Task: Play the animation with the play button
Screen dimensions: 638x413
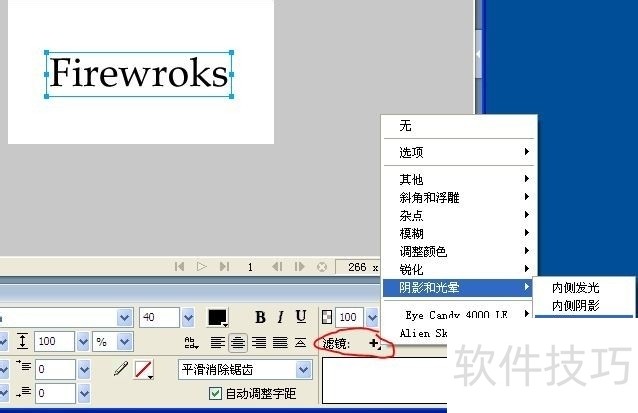Action: (201, 267)
